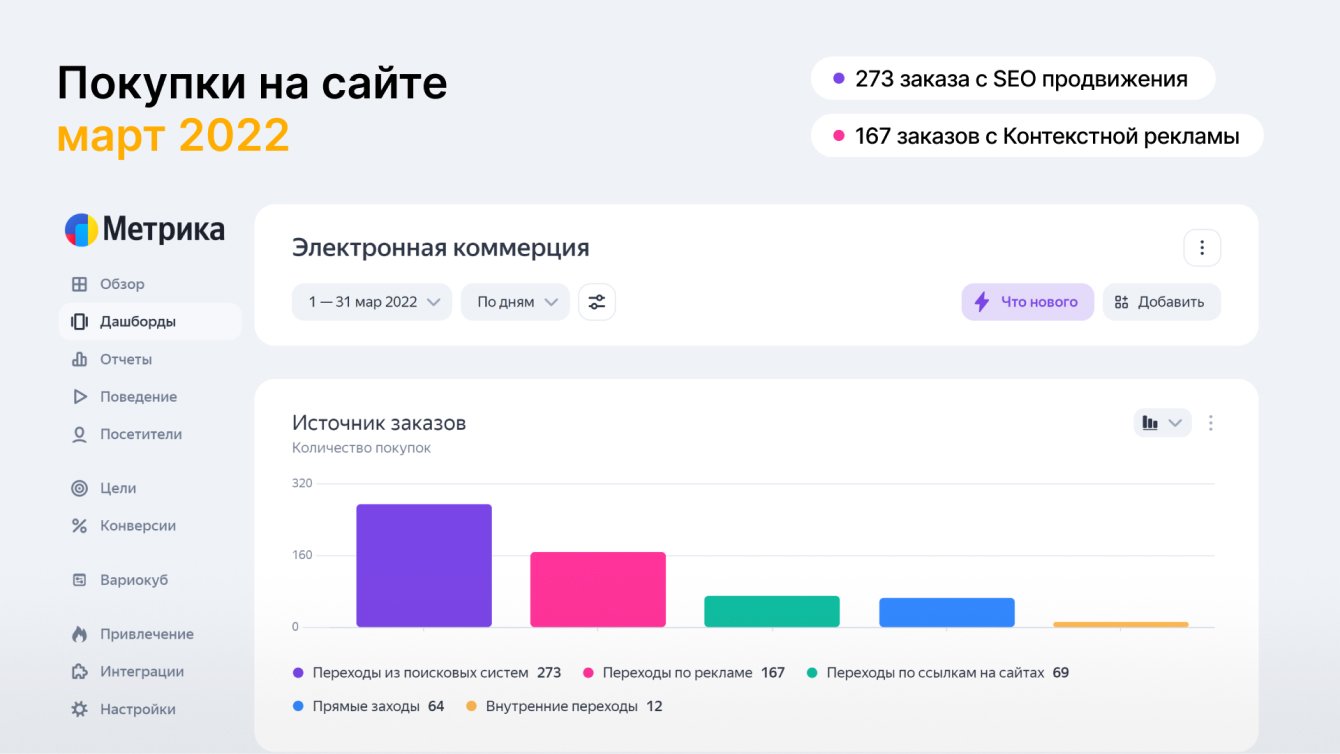The image size is (1340, 754).
Task: Open the Источник заказов widget three-dot menu
Action: 1211,423
